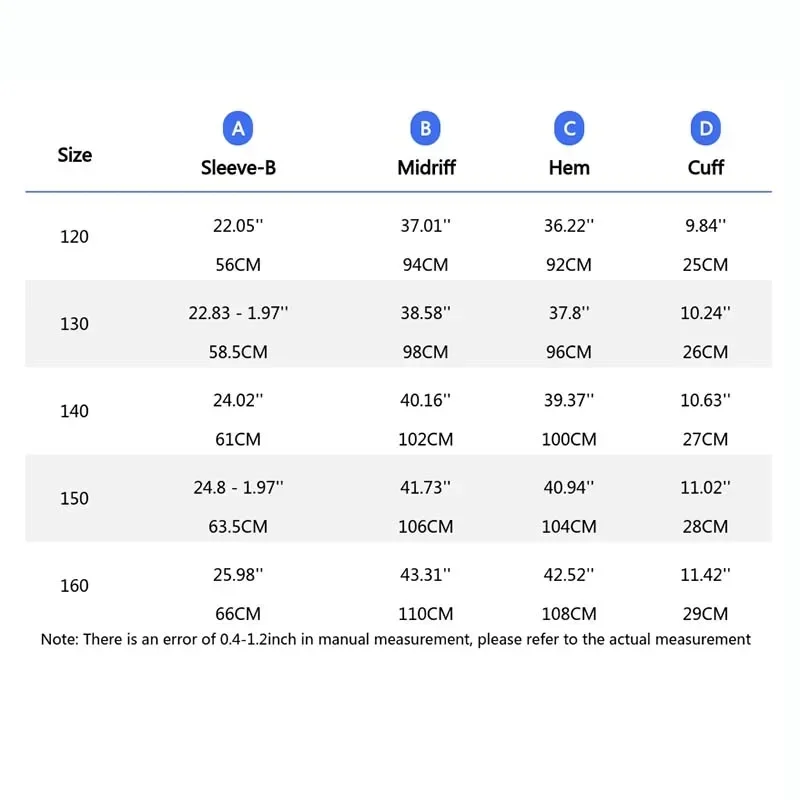Click the 100CM hem measurement
This screenshot has height=800, width=800.
(x=569, y=439)
